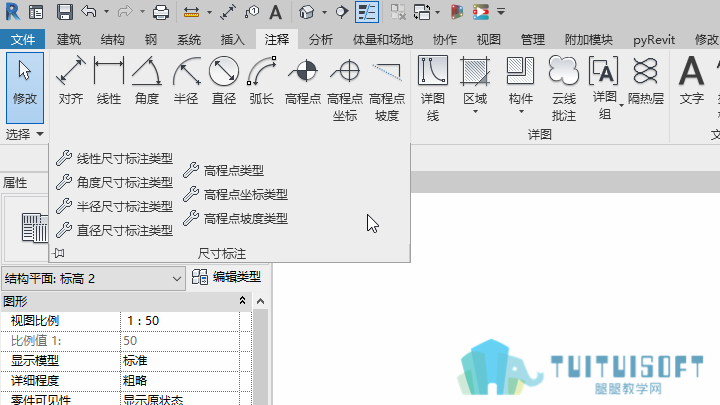The width and height of the screenshot is (720, 405).
Task: Click the Switch Windows icon
Action: point(422,12)
